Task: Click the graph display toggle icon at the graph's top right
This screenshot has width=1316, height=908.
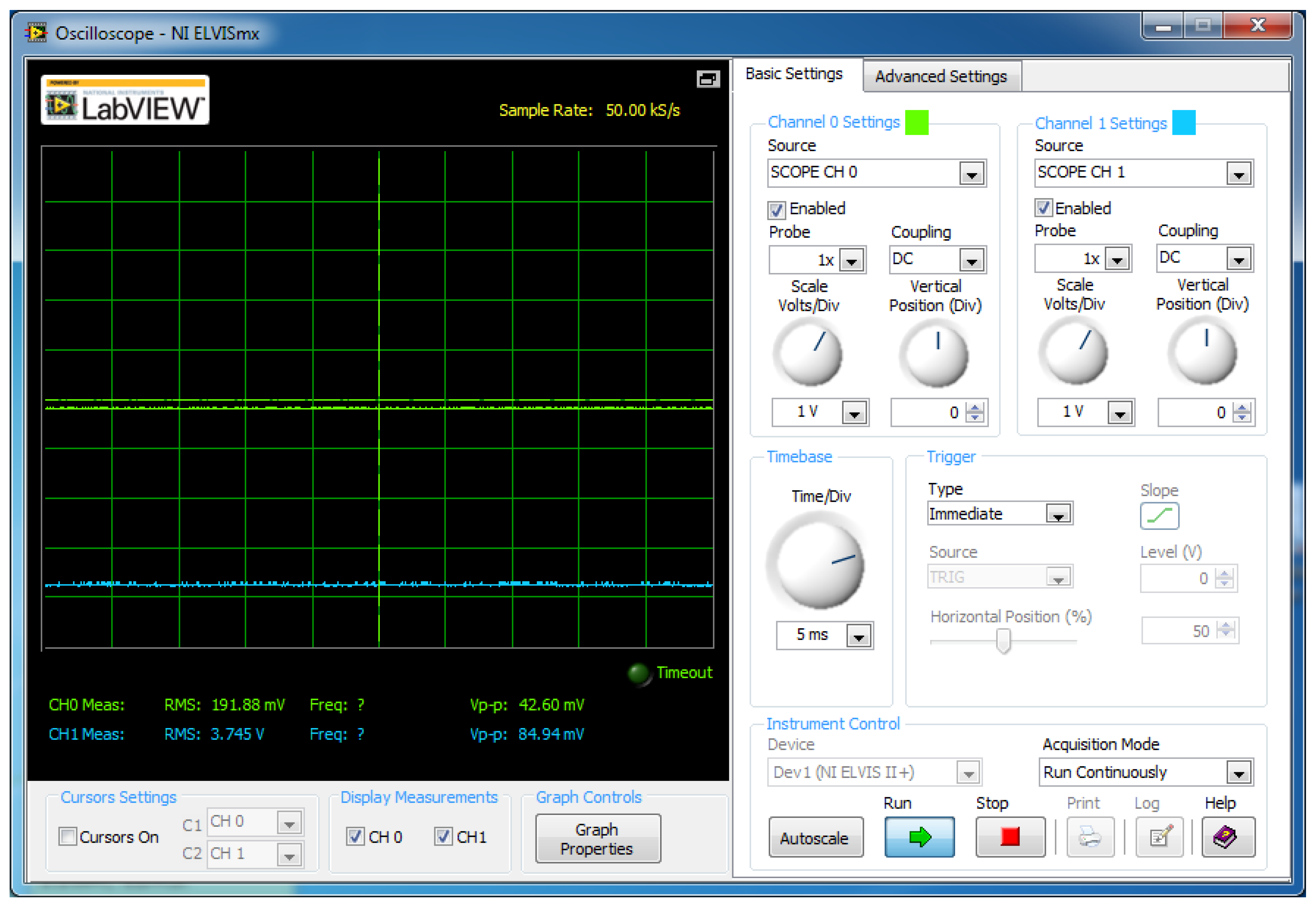Action: click(708, 79)
